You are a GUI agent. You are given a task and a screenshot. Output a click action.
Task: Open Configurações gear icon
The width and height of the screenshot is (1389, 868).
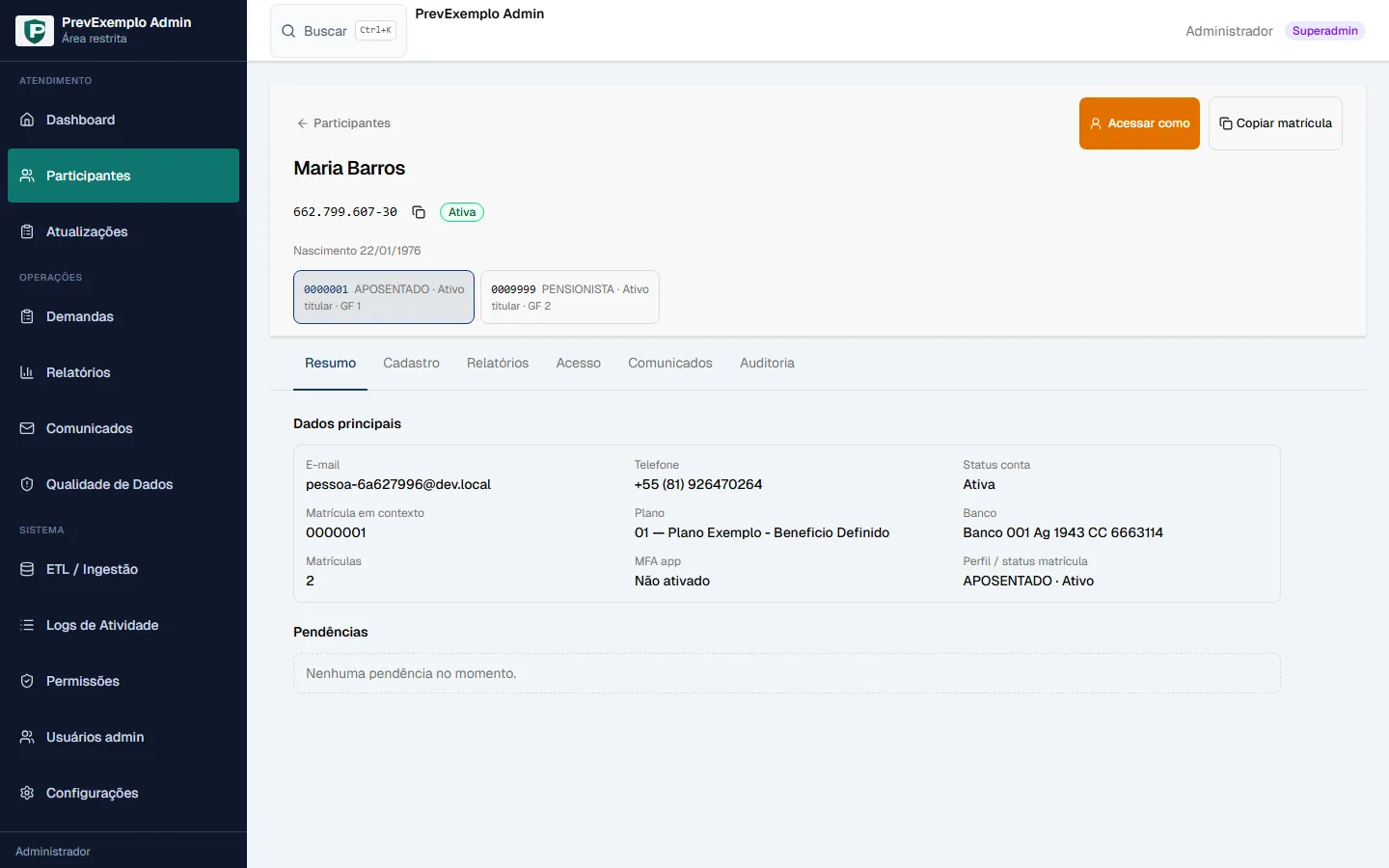[27, 793]
